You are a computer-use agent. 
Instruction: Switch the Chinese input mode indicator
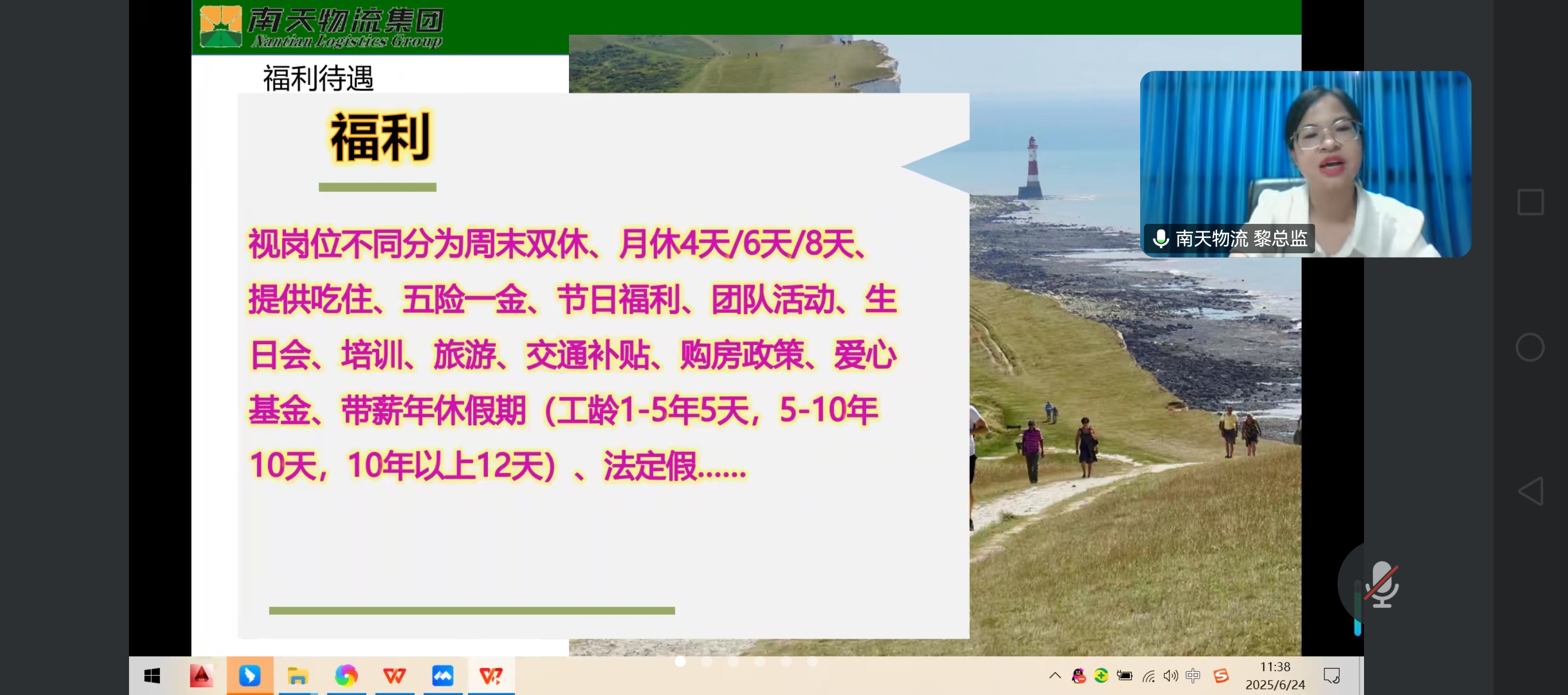click(1193, 676)
